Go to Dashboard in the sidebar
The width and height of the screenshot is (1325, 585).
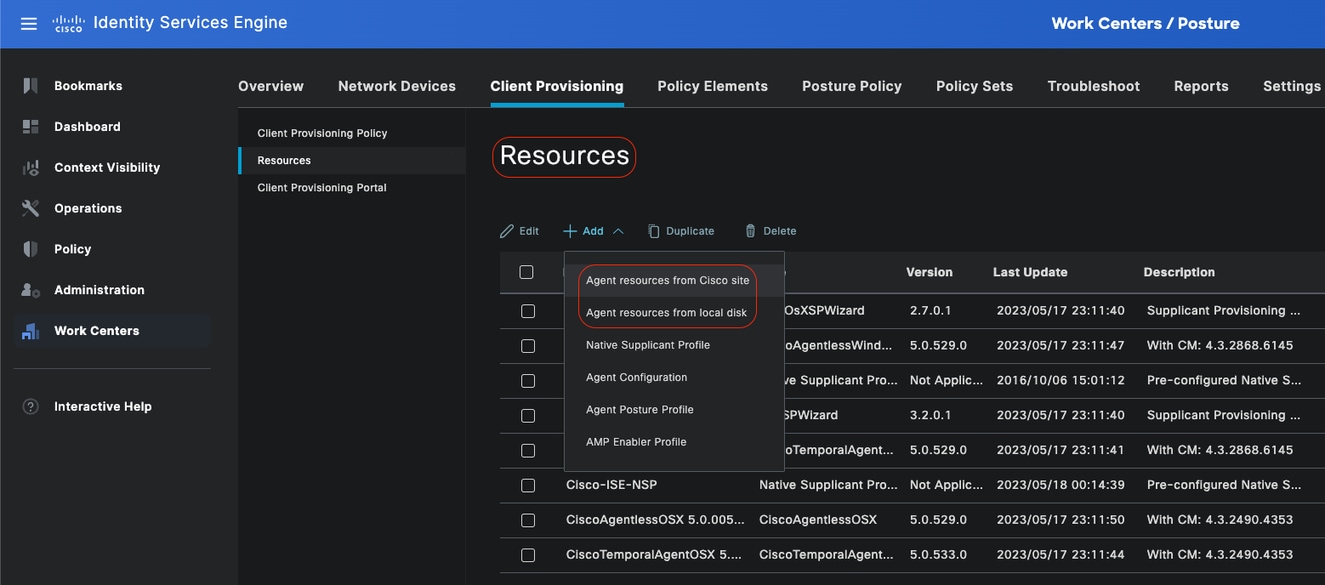click(x=87, y=127)
